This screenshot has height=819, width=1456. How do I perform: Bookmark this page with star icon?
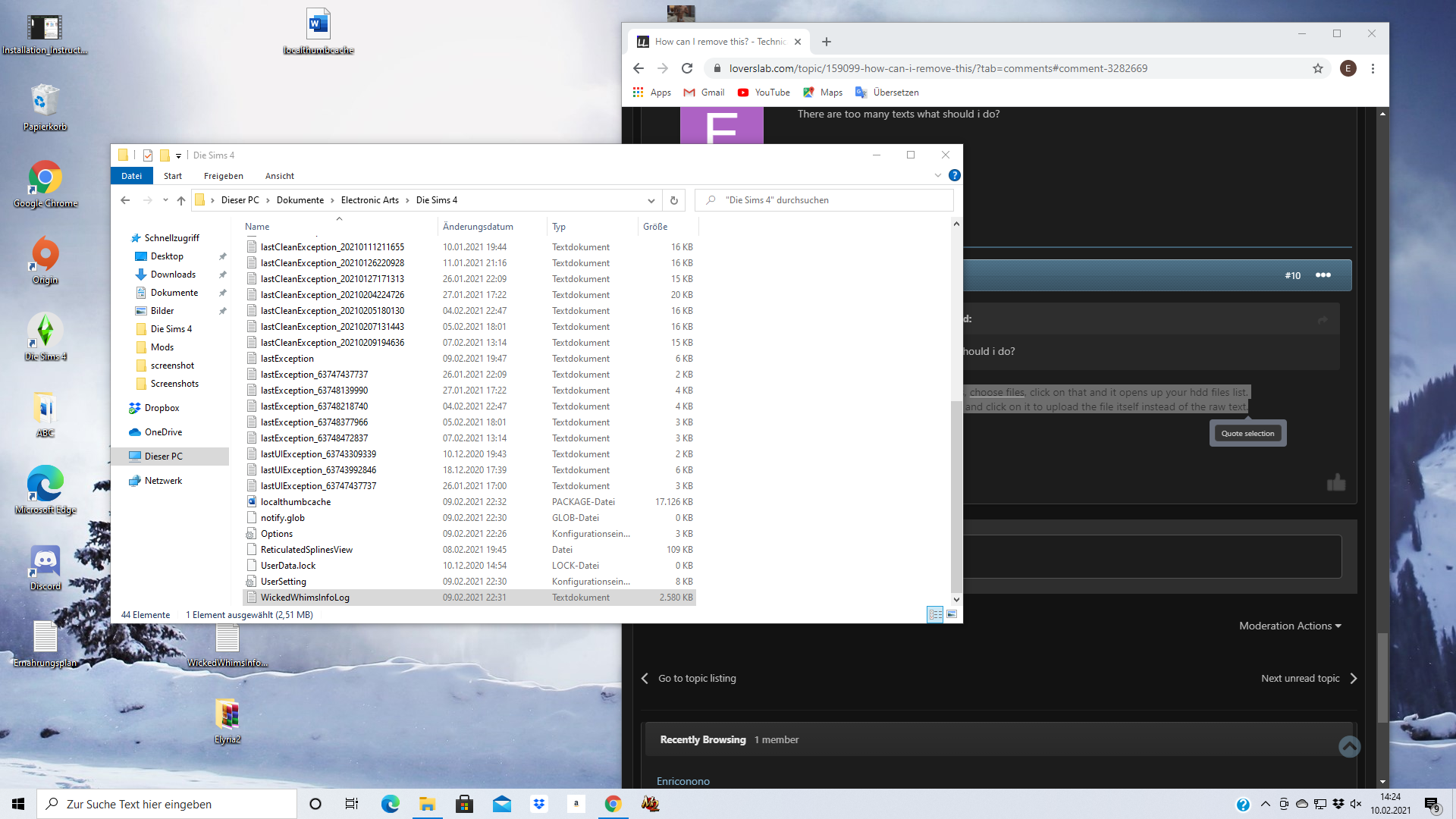click(x=1318, y=68)
